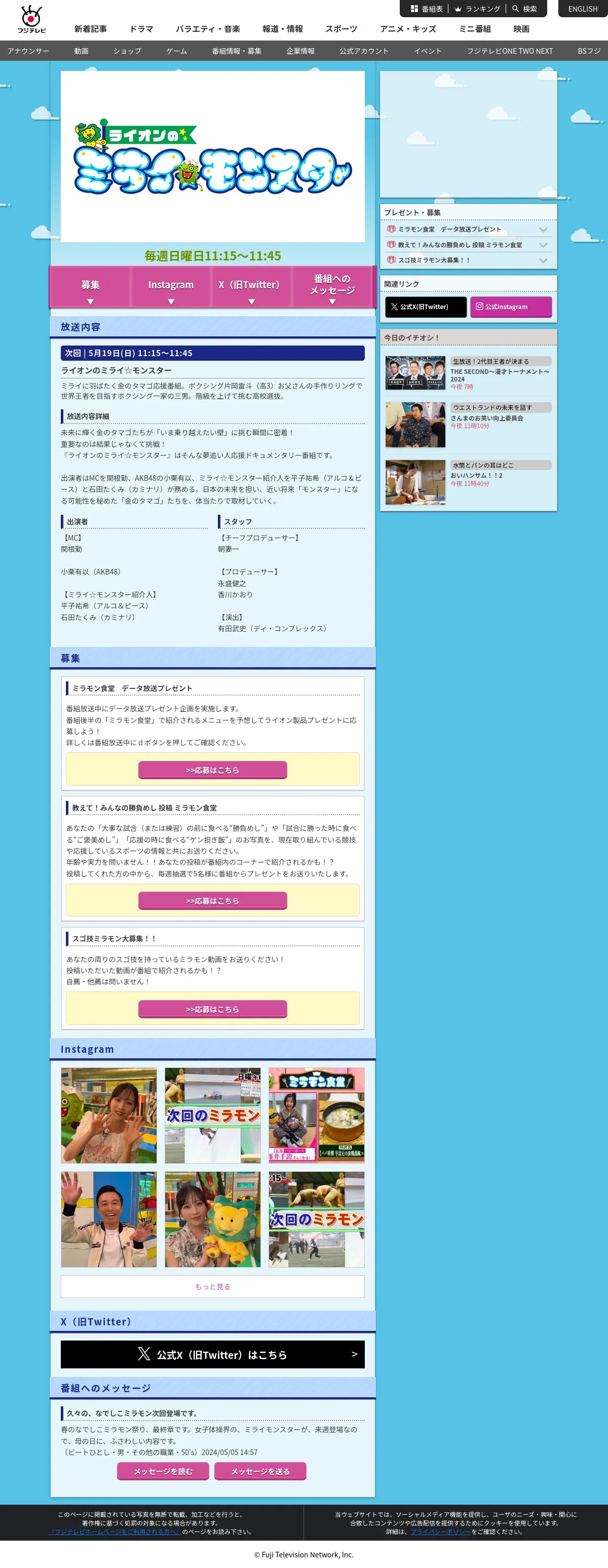Select アナウンサー in gray sub-navigation
Screen dimensions: 608x1568
click(x=28, y=51)
